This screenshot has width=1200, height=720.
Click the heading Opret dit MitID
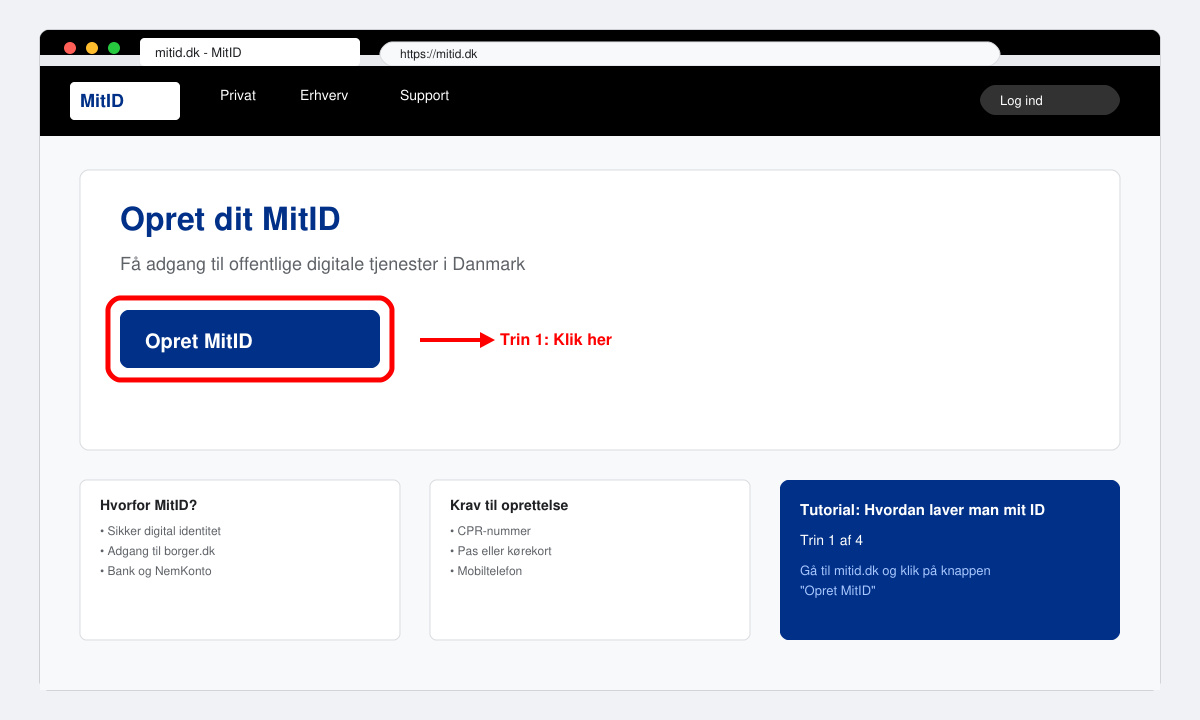click(x=230, y=219)
